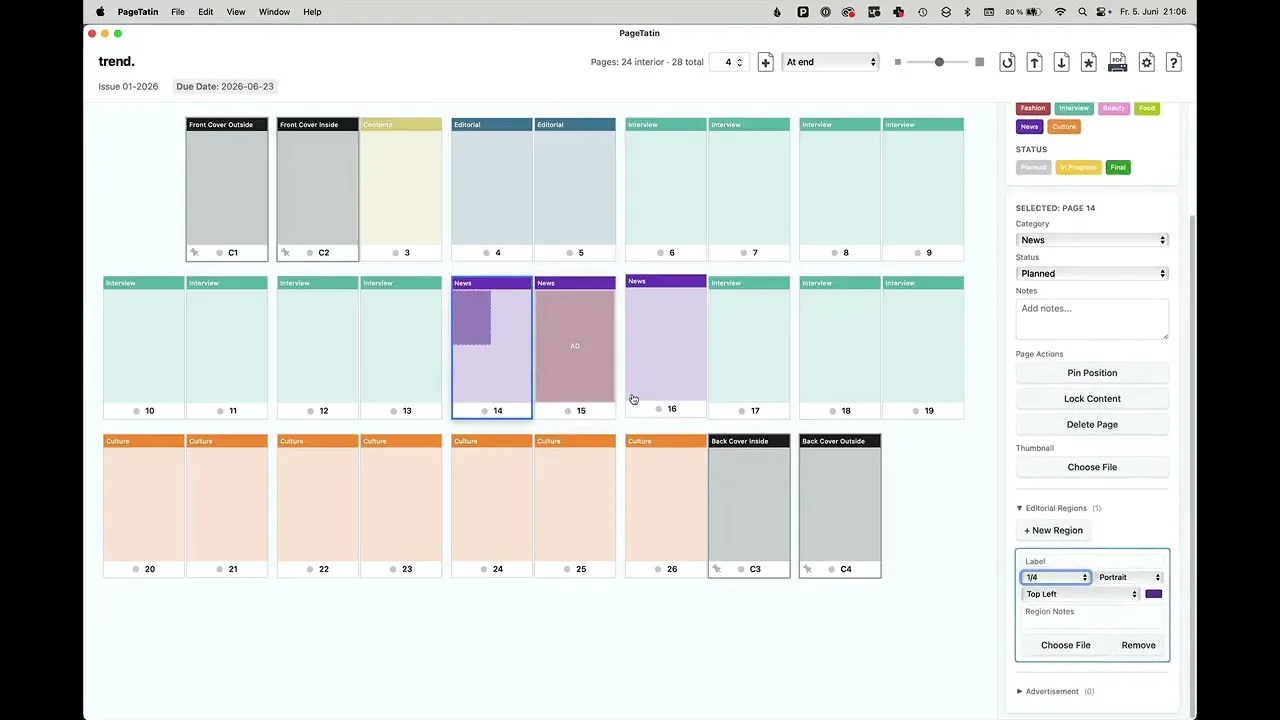Open settings via the gear icon
The width and height of the screenshot is (1280, 720).
coord(1147,62)
